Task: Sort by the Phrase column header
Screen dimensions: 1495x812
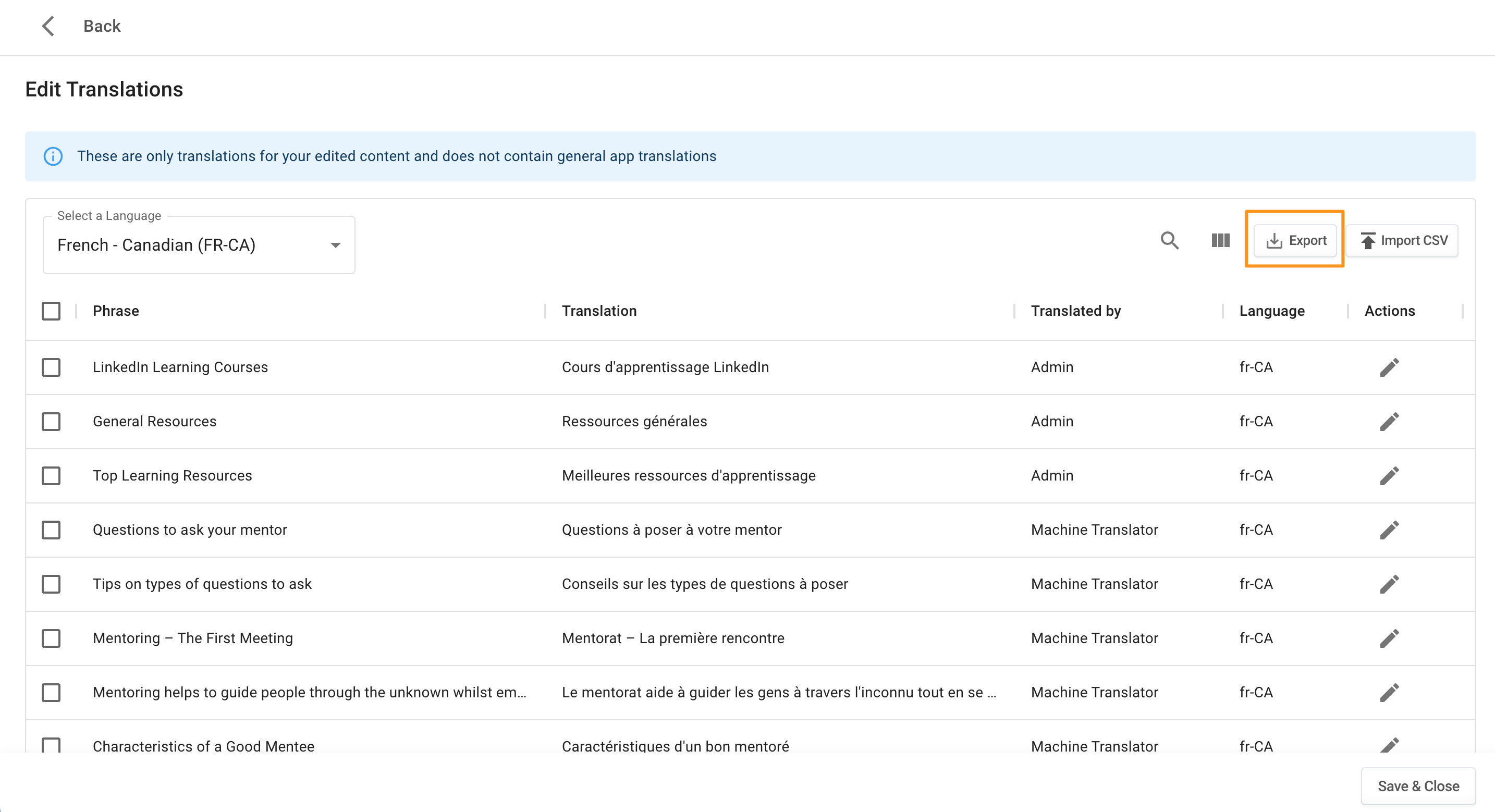Action: [116, 311]
